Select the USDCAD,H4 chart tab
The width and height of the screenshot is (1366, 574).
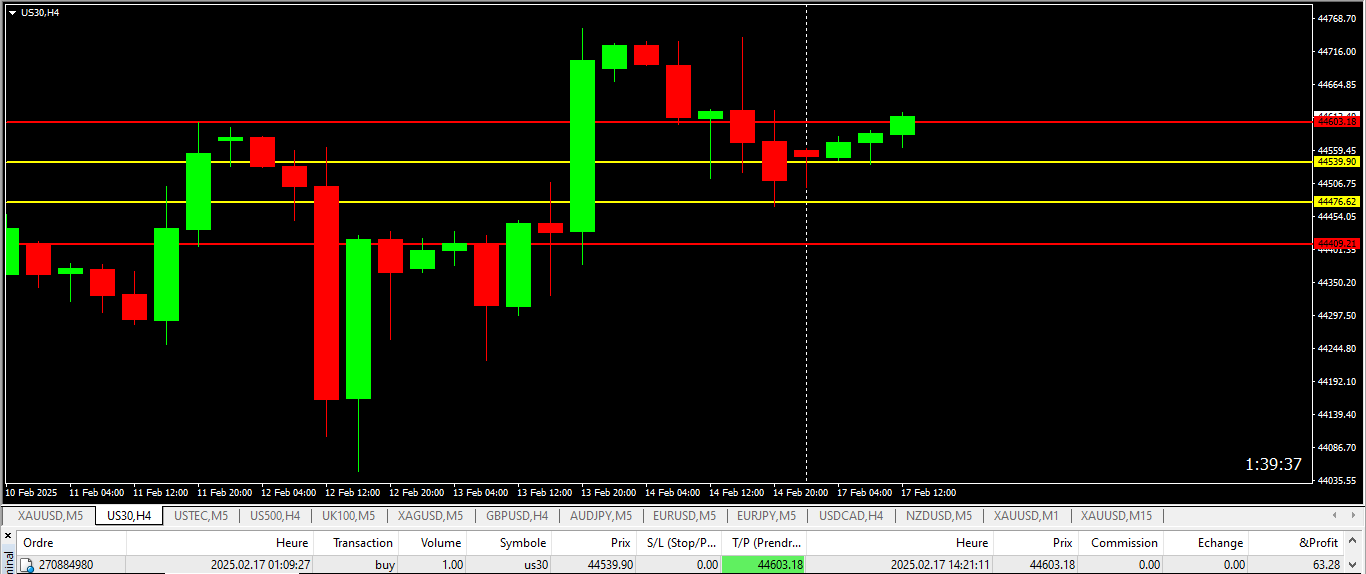pyautogui.click(x=851, y=516)
